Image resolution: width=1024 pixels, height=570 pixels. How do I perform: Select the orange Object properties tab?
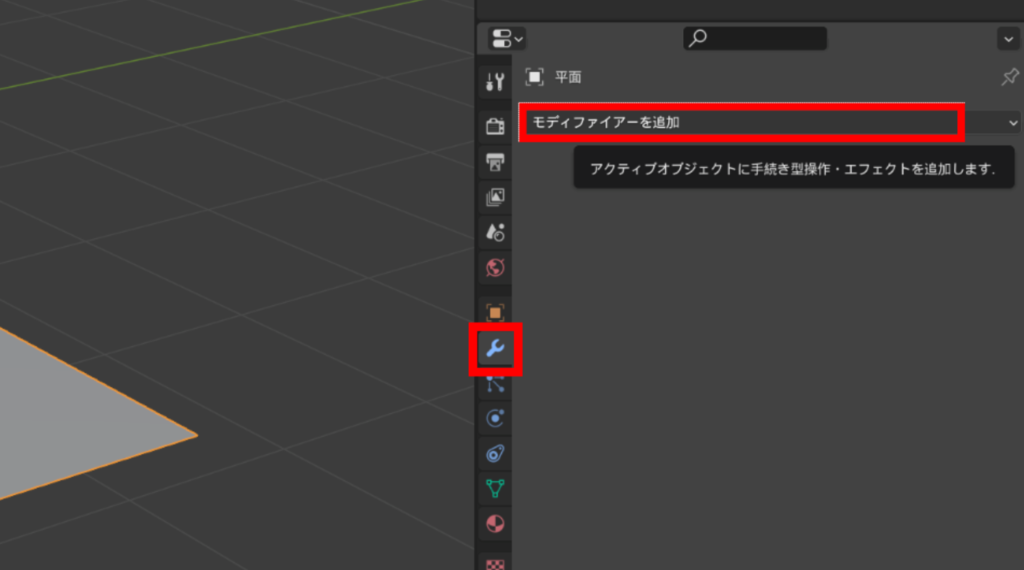(495, 313)
